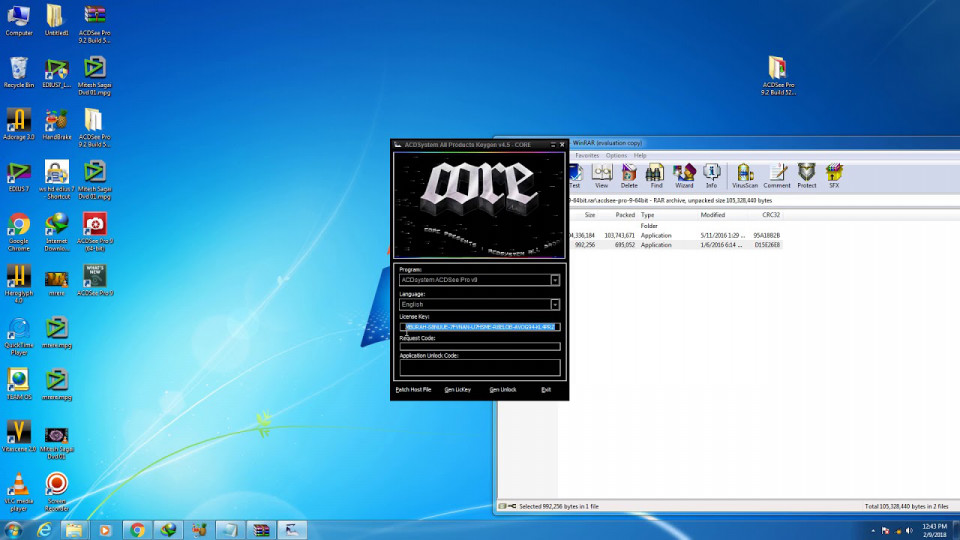Viewport: 960px width, 540px height.
Task: Select the Internet Download Manager desktop icon
Action: (56, 232)
